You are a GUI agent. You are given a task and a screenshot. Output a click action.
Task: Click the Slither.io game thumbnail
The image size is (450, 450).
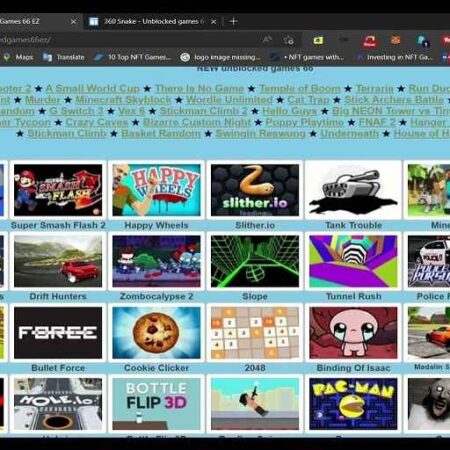click(x=255, y=190)
